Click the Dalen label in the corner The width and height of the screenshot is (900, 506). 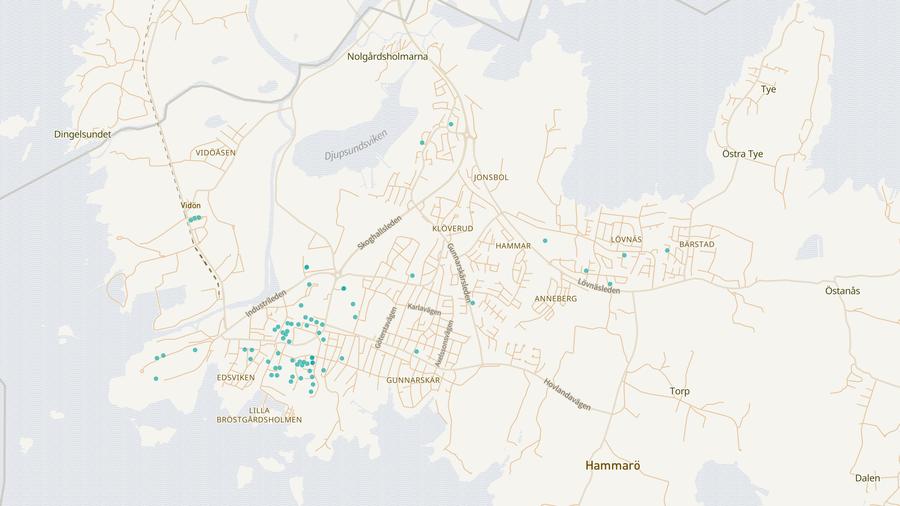pyautogui.click(x=867, y=478)
